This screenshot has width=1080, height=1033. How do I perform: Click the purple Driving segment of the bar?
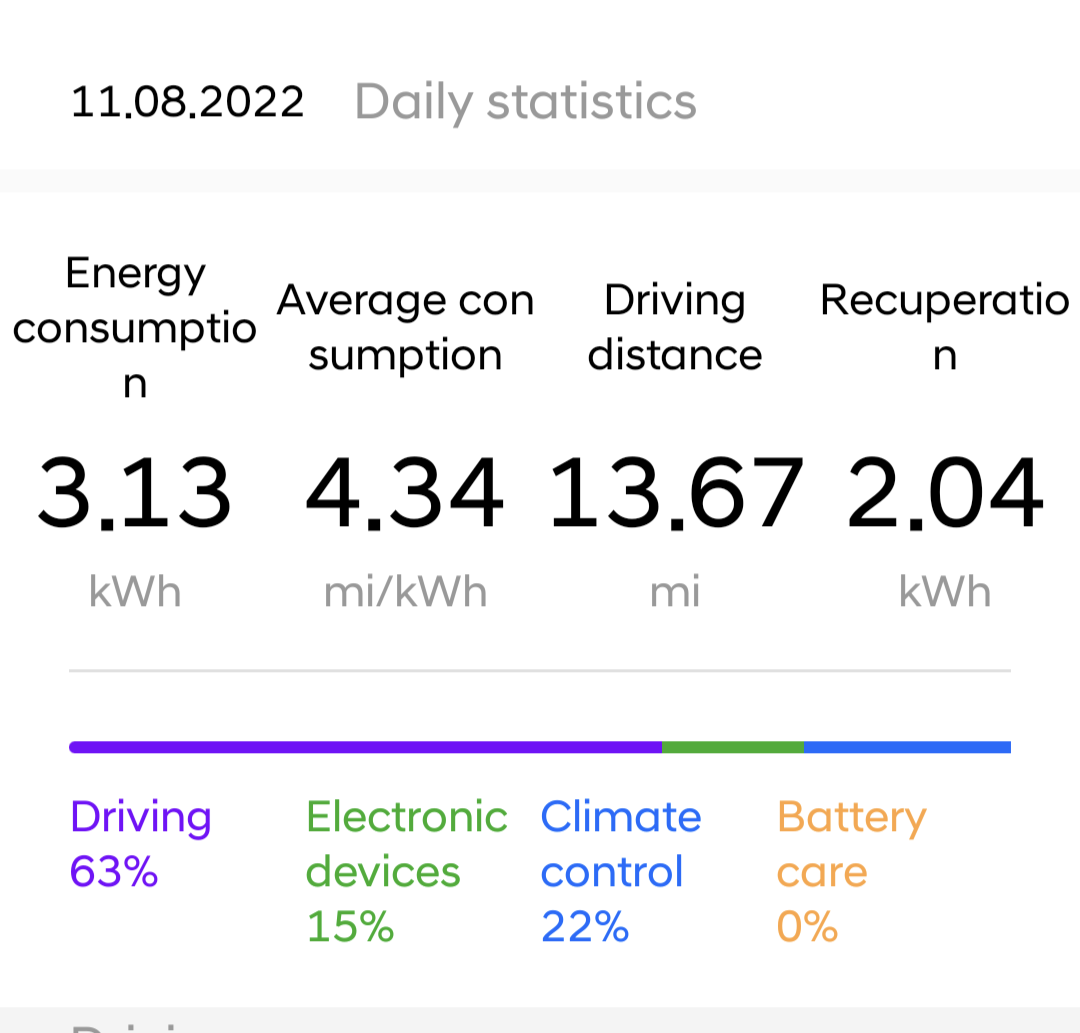(365, 747)
